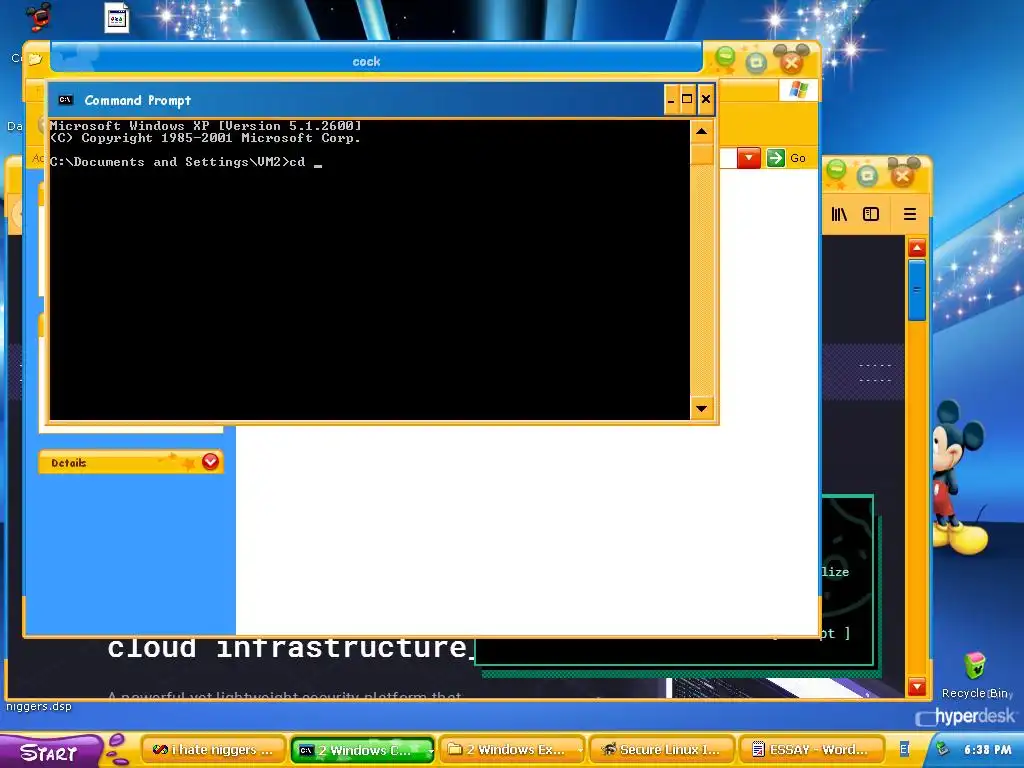Image resolution: width=1024 pixels, height=768 pixels.
Task: Select the Mickey icon on the desktop
Action: (38, 16)
